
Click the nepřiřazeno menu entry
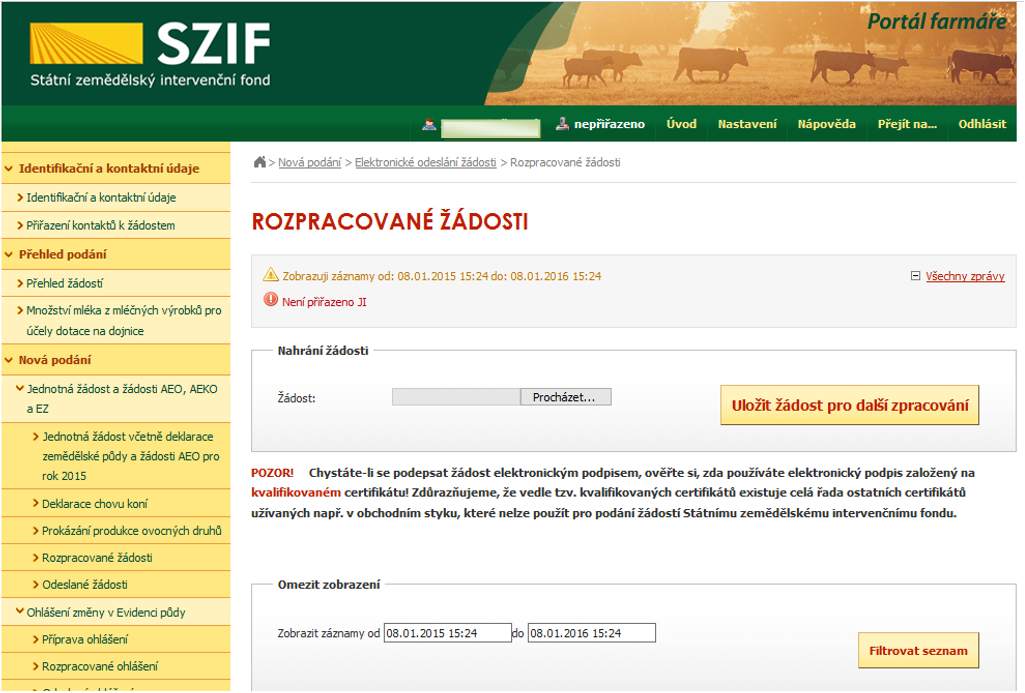[609, 124]
